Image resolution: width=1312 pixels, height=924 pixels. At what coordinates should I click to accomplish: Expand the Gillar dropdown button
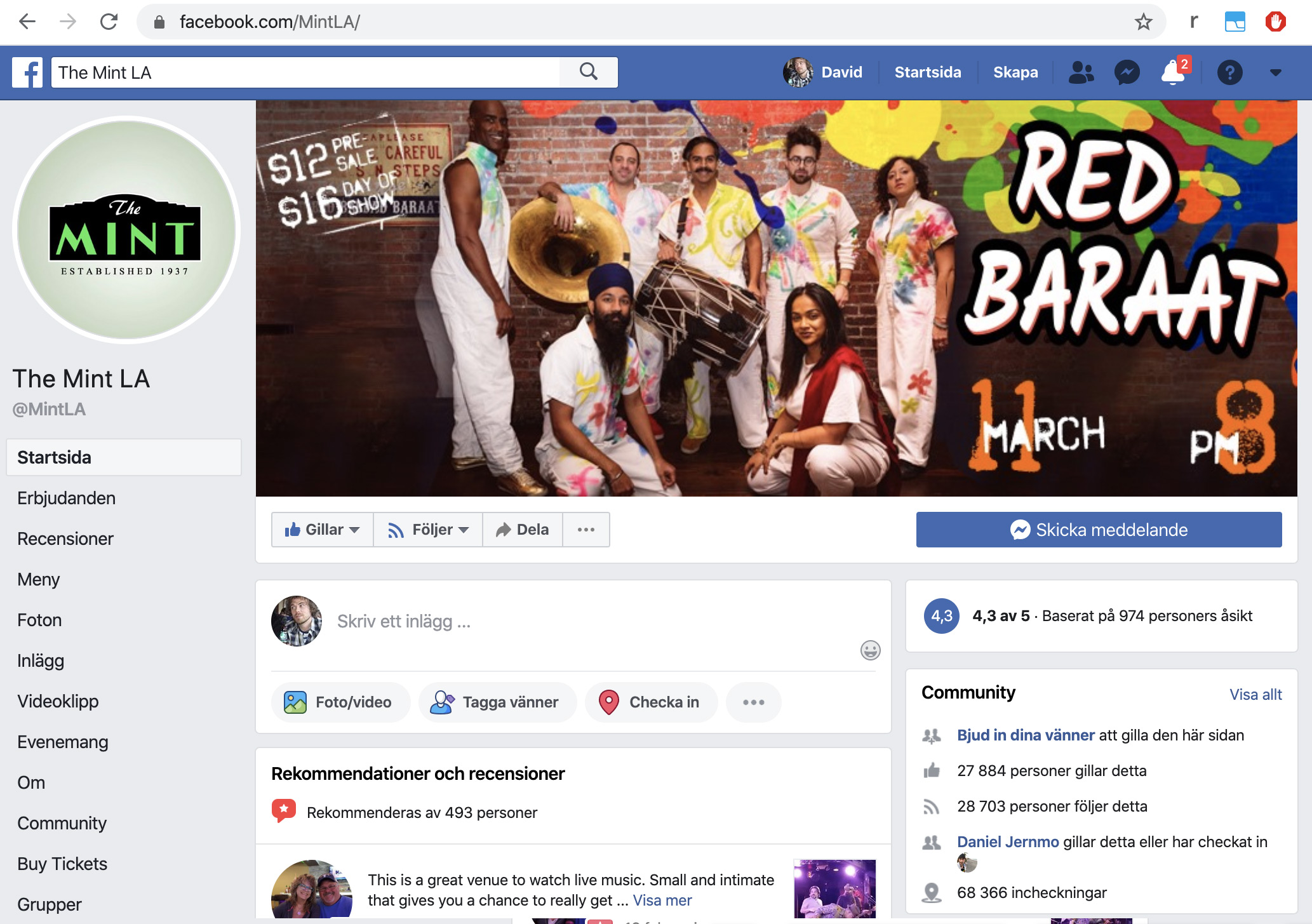pos(323,530)
